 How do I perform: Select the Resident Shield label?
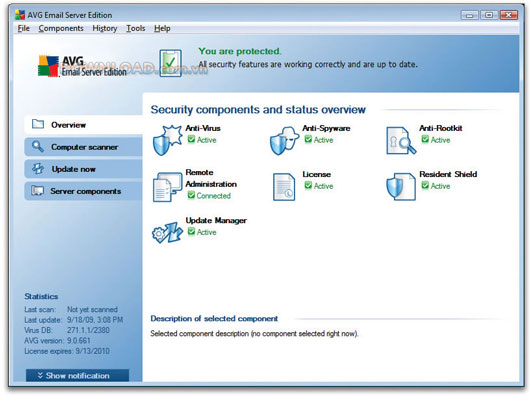click(448, 174)
